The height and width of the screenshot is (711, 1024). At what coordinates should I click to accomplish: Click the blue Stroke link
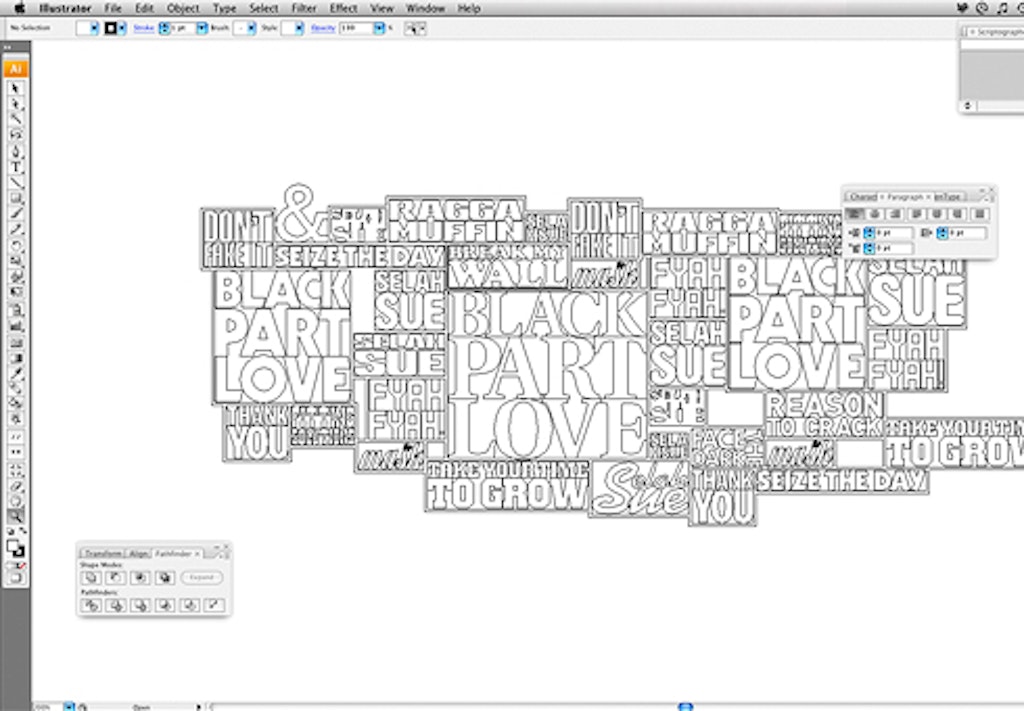145,28
